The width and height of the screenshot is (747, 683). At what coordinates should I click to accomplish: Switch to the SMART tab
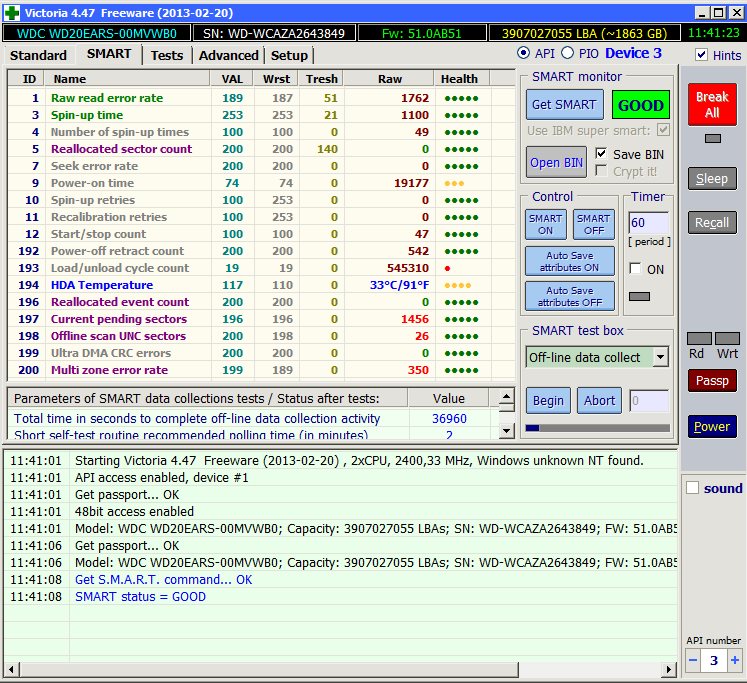click(x=109, y=54)
